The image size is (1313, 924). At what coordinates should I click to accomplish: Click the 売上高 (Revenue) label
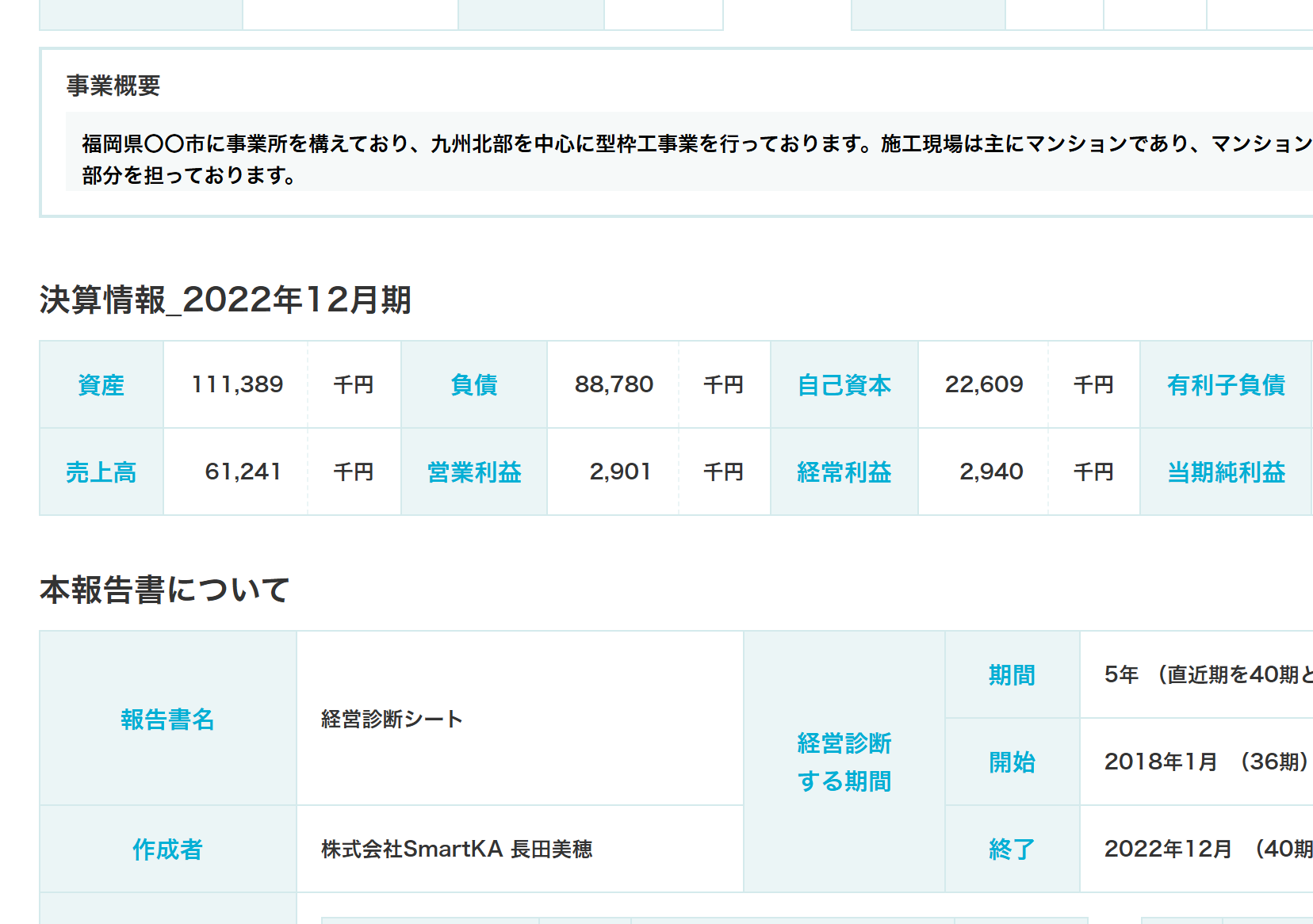[x=101, y=472]
